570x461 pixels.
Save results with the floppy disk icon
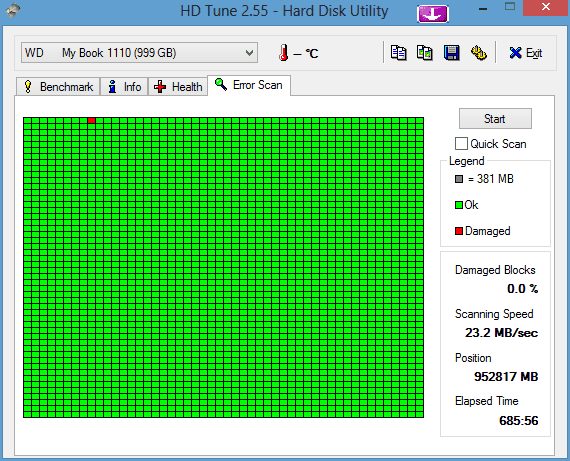[451, 53]
